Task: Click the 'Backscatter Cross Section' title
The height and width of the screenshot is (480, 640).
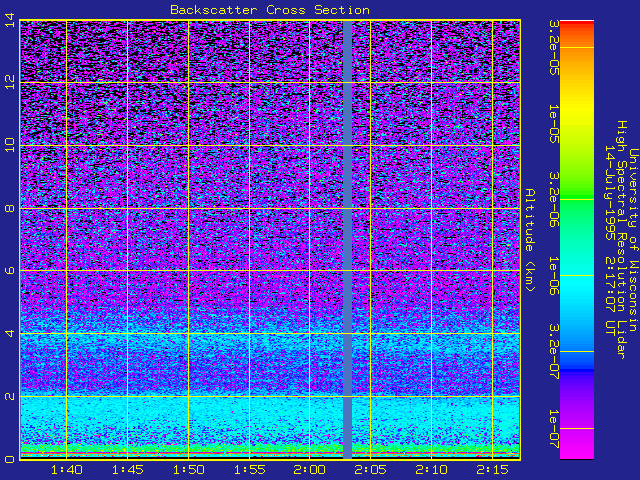Action: [270, 10]
